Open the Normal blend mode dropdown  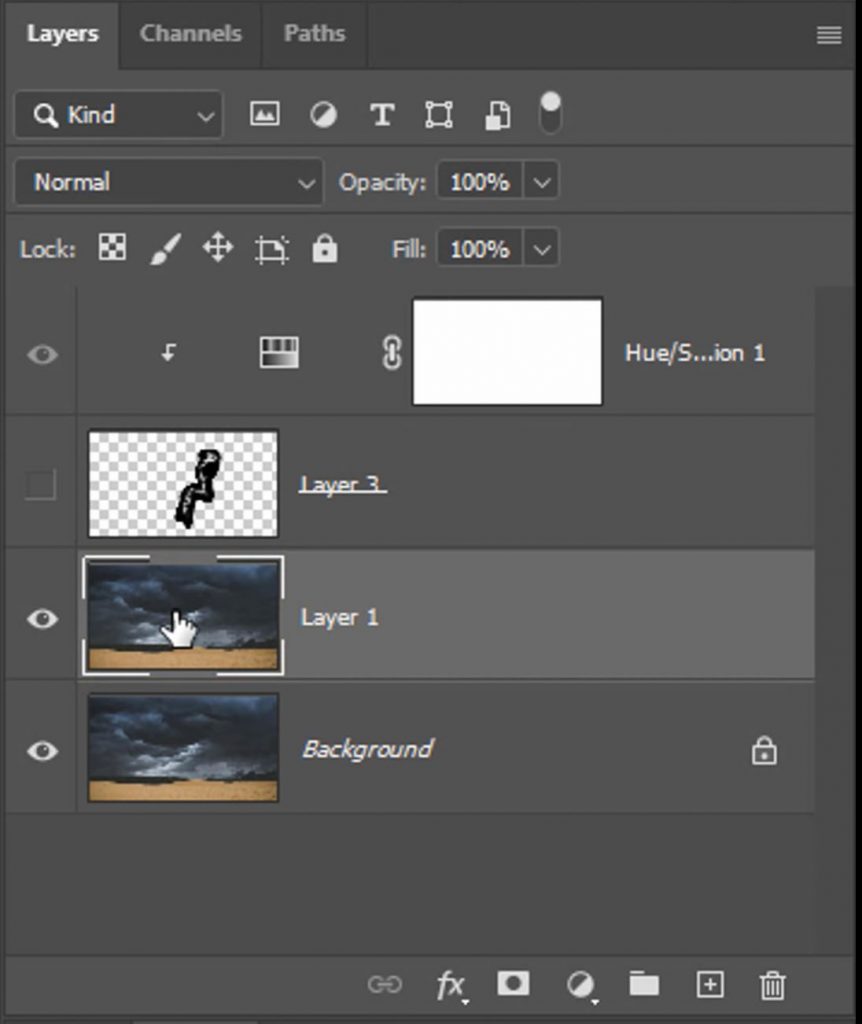[x=169, y=182]
